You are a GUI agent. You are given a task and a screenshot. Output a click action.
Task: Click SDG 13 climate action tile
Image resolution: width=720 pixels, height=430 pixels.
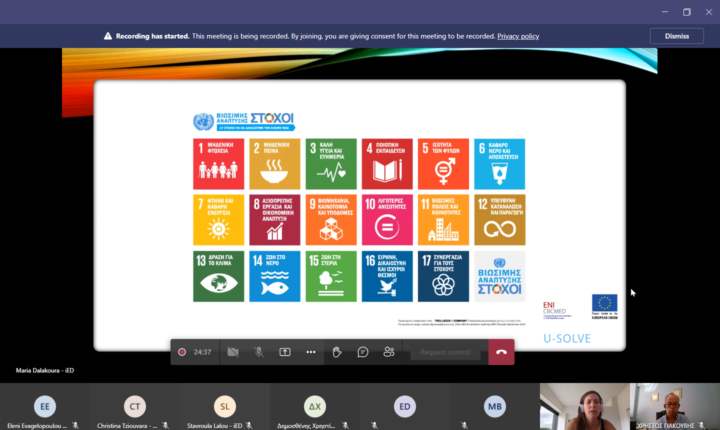pos(219,276)
